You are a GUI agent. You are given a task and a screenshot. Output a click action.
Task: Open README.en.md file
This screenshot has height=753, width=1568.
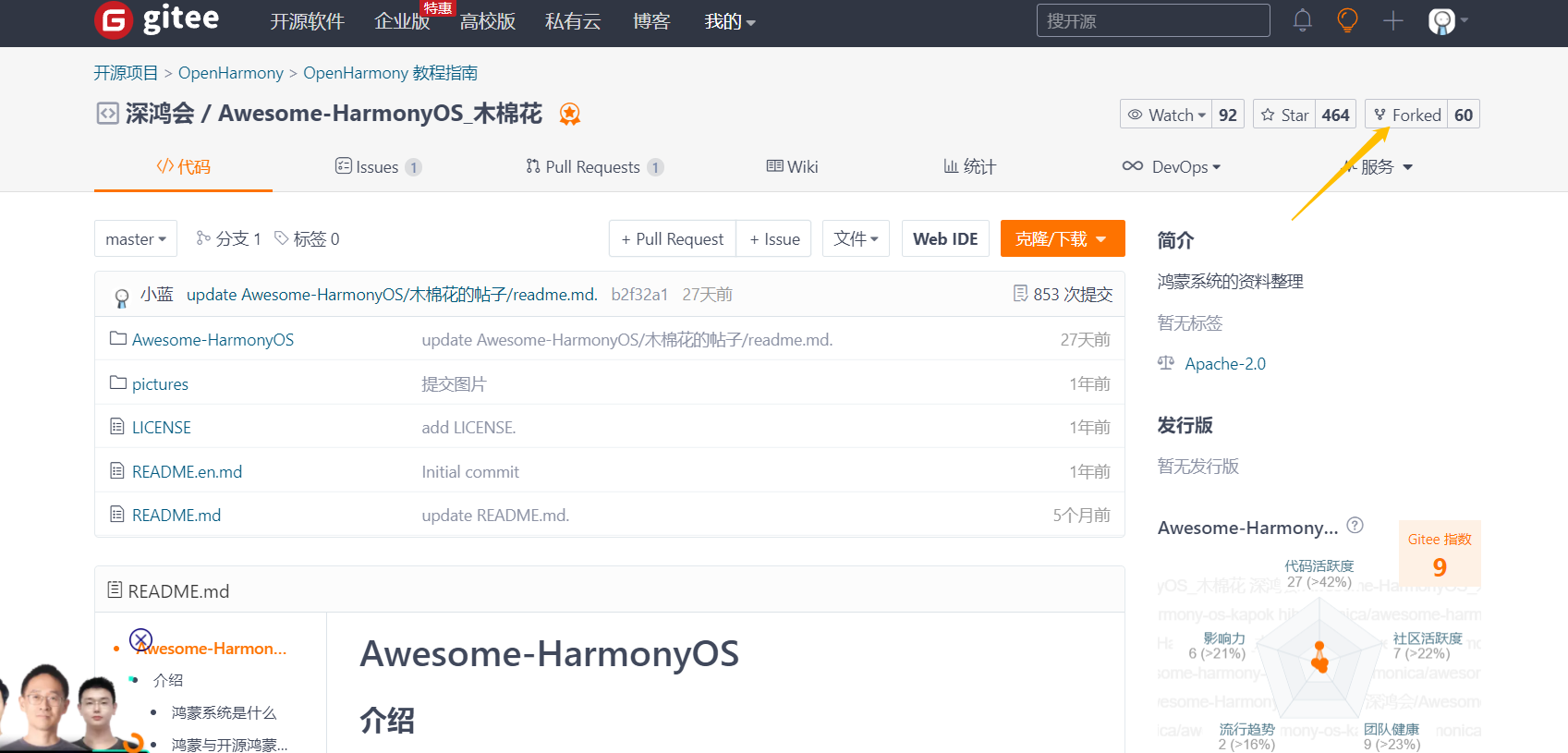click(x=187, y=472)
